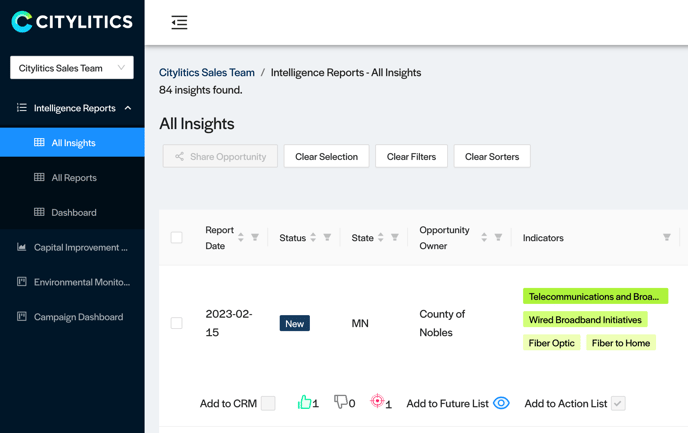688x433 pixels.
Task: Open the Indicators column filter
Action: tap(667, 237)
